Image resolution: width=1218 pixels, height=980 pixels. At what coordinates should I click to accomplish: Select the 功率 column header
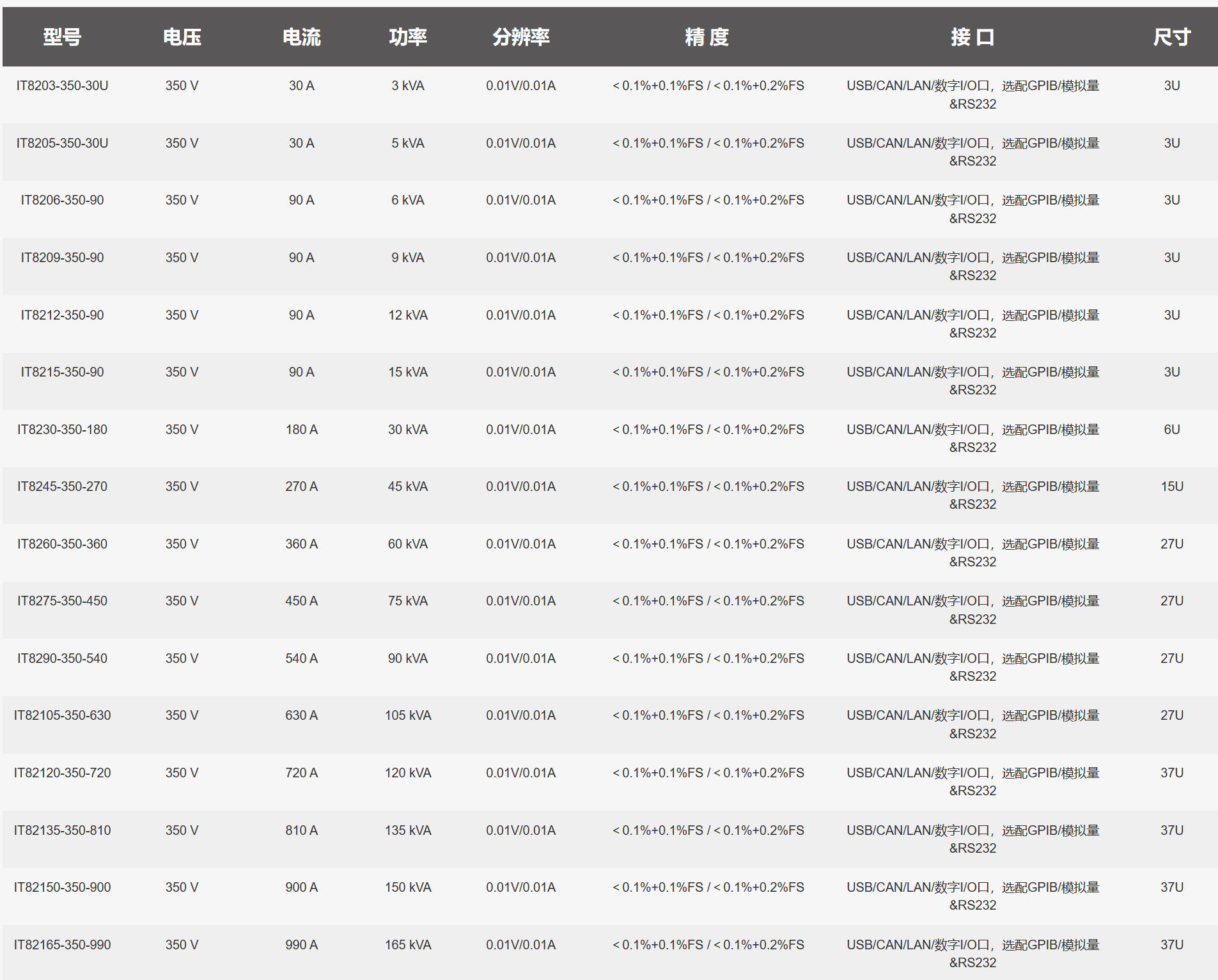408,37
